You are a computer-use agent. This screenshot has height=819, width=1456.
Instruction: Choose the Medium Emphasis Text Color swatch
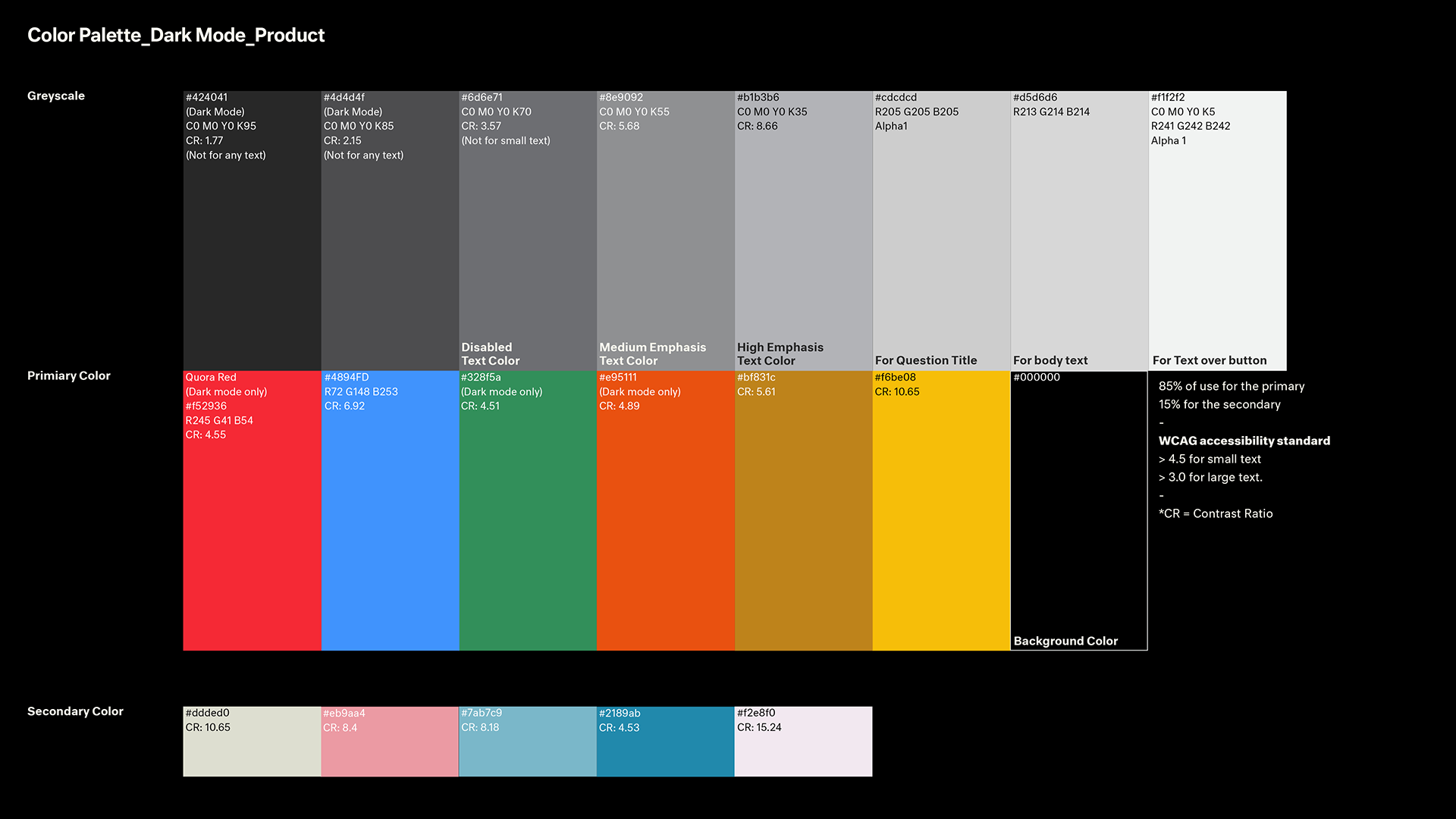pyautogui.click(x=666, y=243)
